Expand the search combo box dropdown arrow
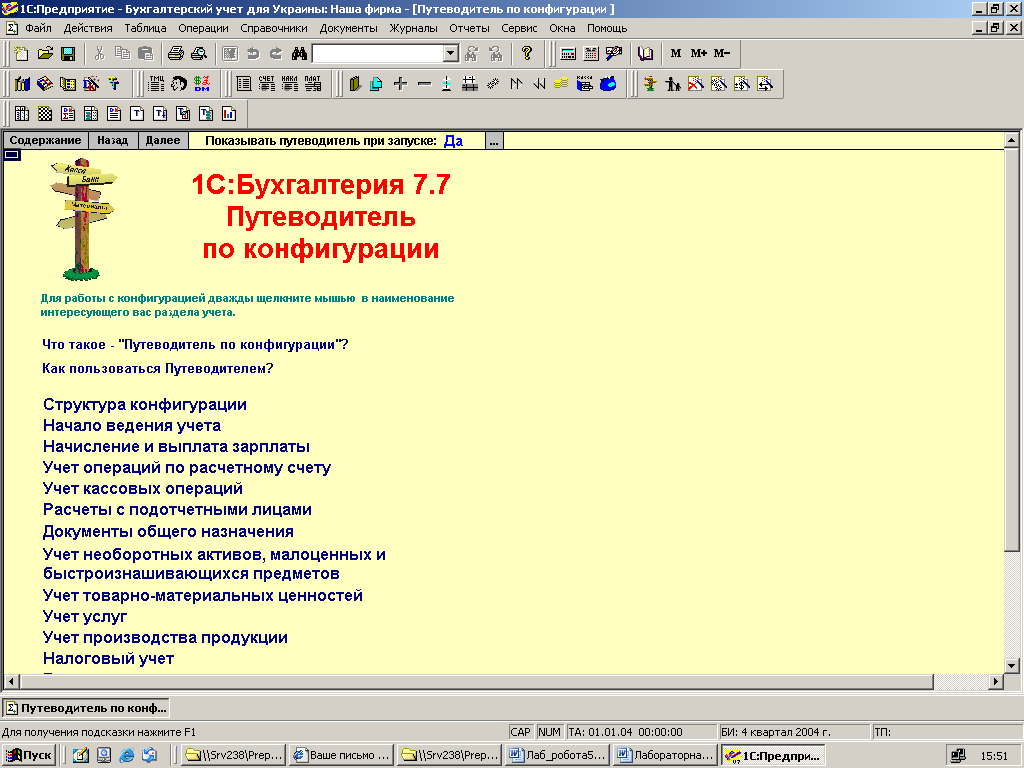Screen dimensions: 1024x768 451,54
